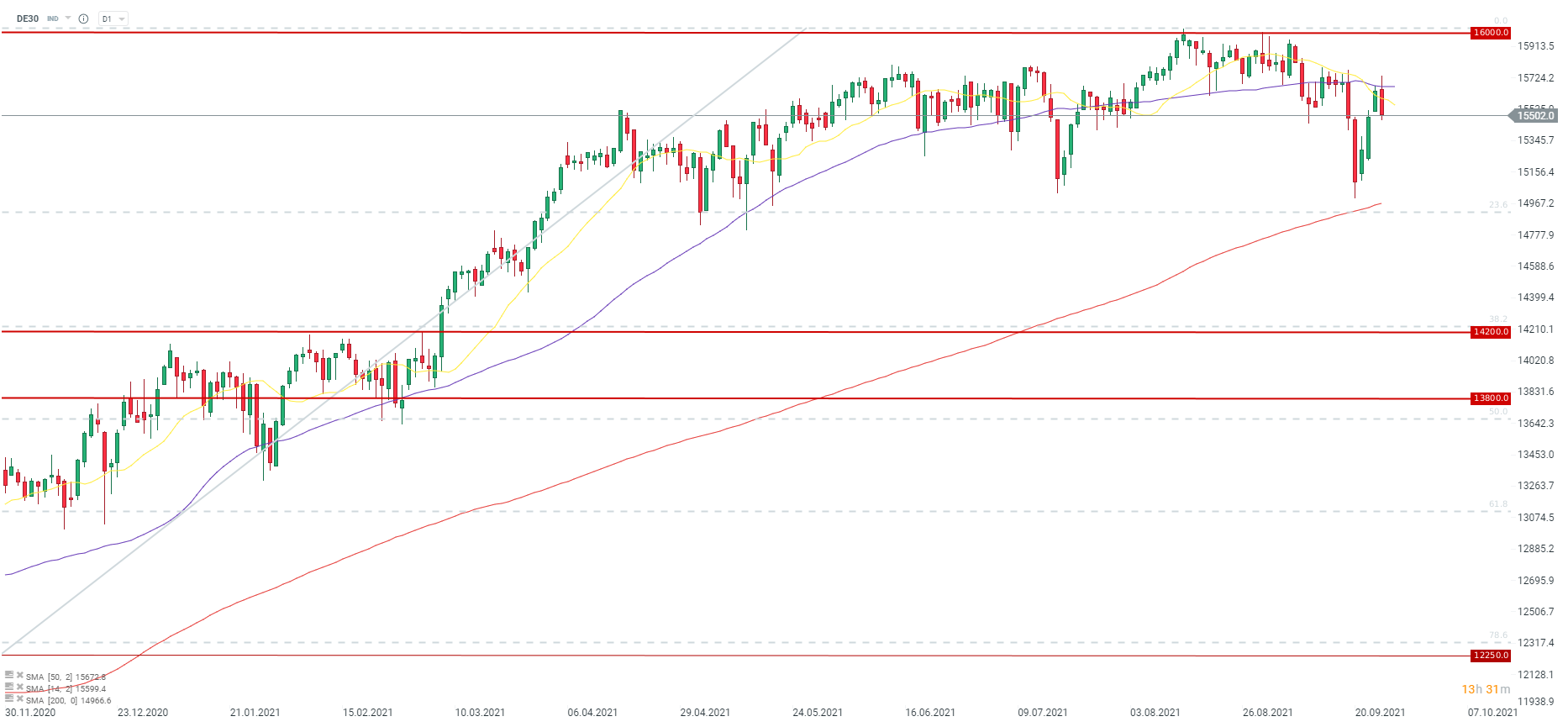
Task: Click the 23.6 Fibonacci level label
Action: click(x=1498, y=205)
